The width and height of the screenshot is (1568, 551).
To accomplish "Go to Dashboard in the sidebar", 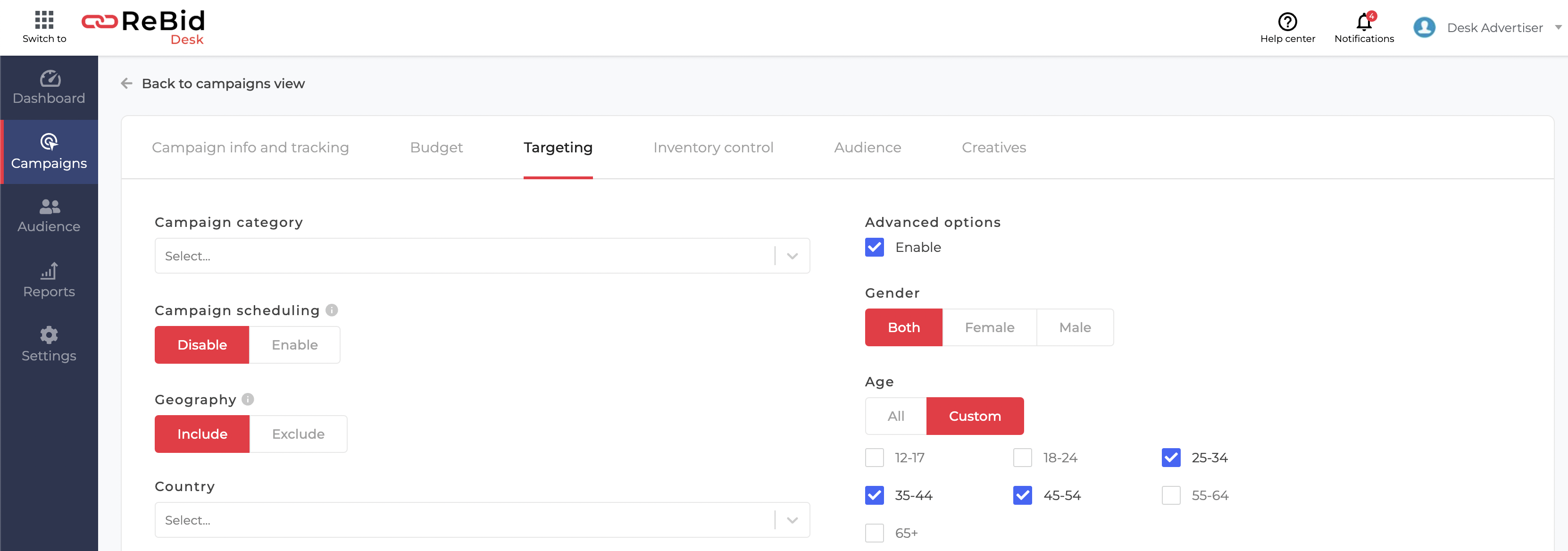I will click(50, 88).
